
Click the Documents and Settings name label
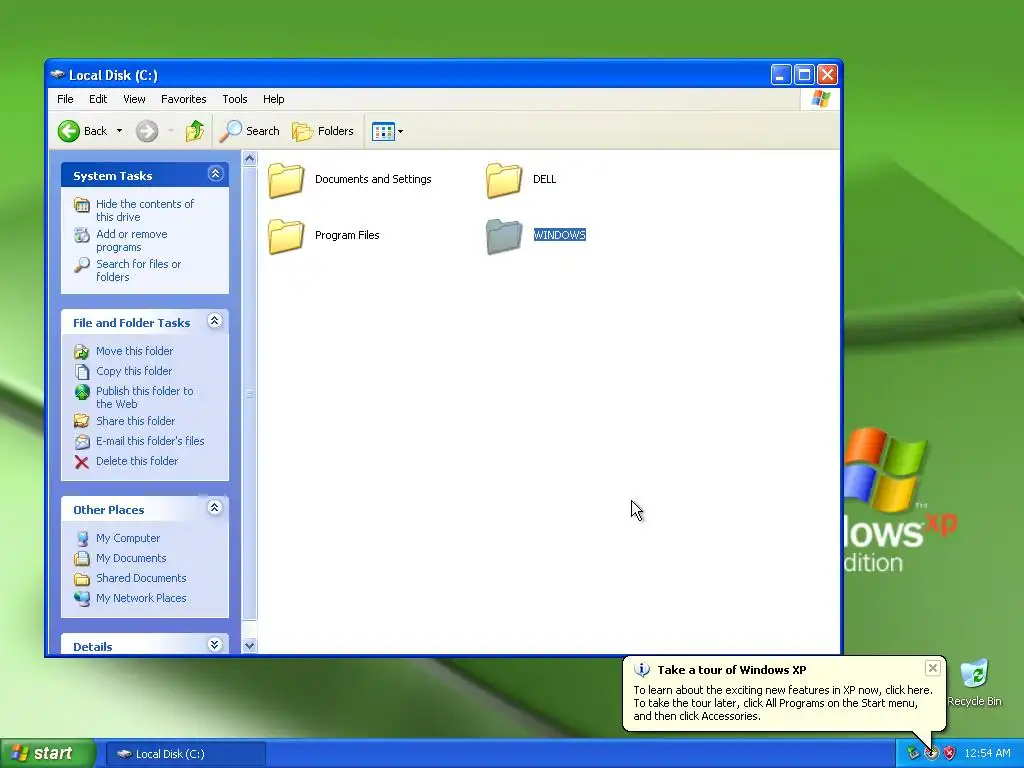point(373,179)
